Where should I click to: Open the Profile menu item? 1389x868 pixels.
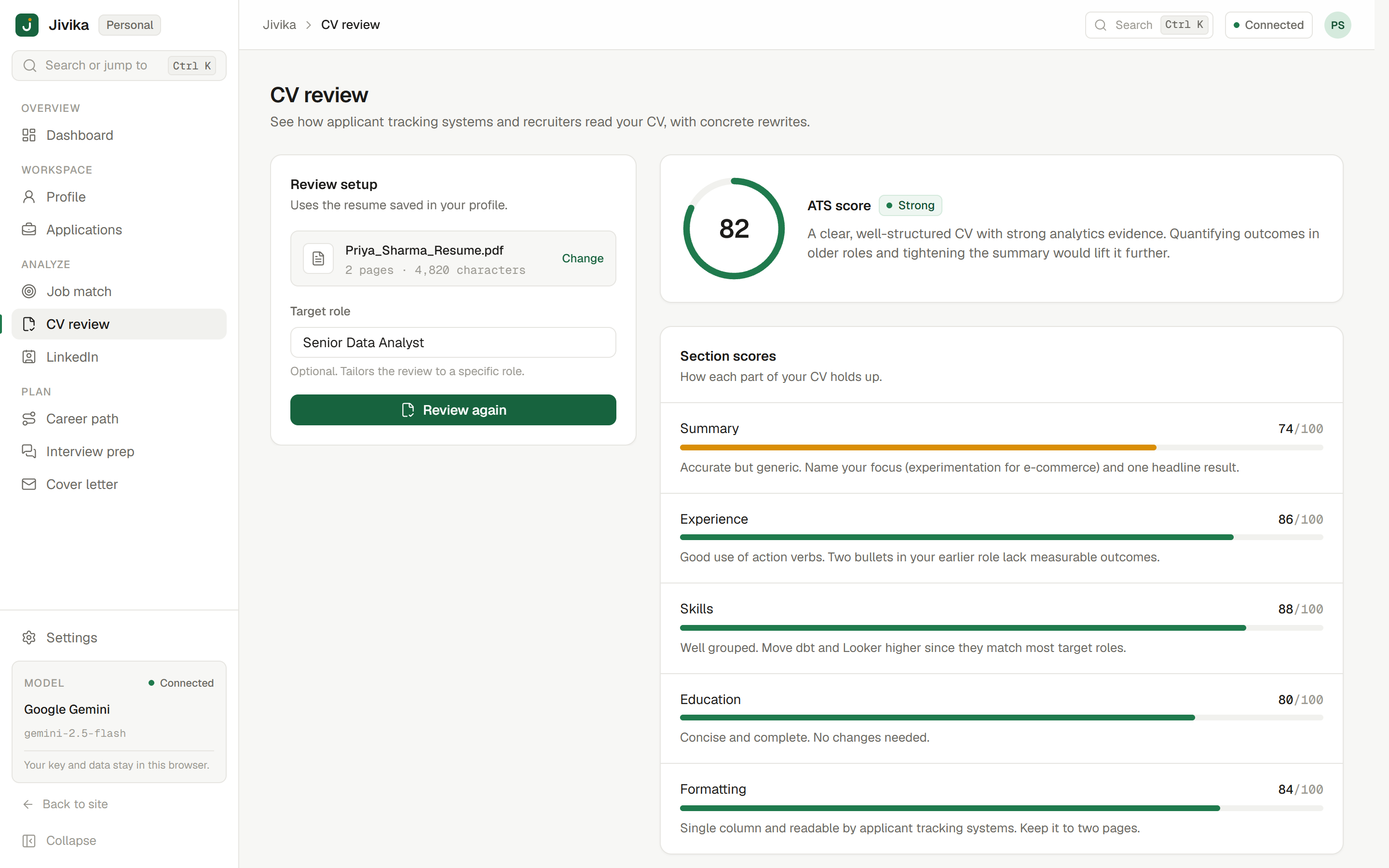[119, 197]
